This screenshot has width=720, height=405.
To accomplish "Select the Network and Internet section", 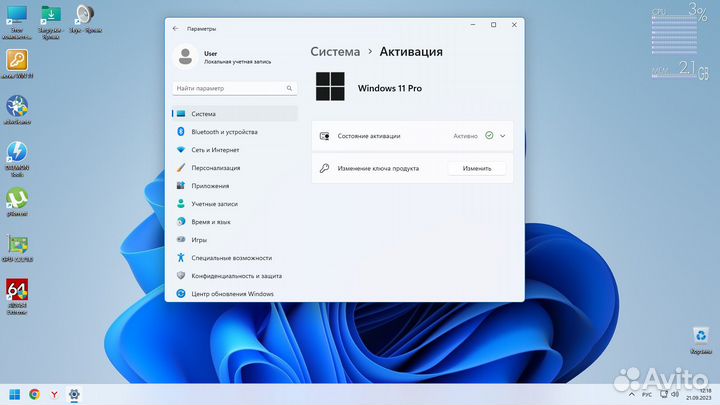I will click(215, 150).
